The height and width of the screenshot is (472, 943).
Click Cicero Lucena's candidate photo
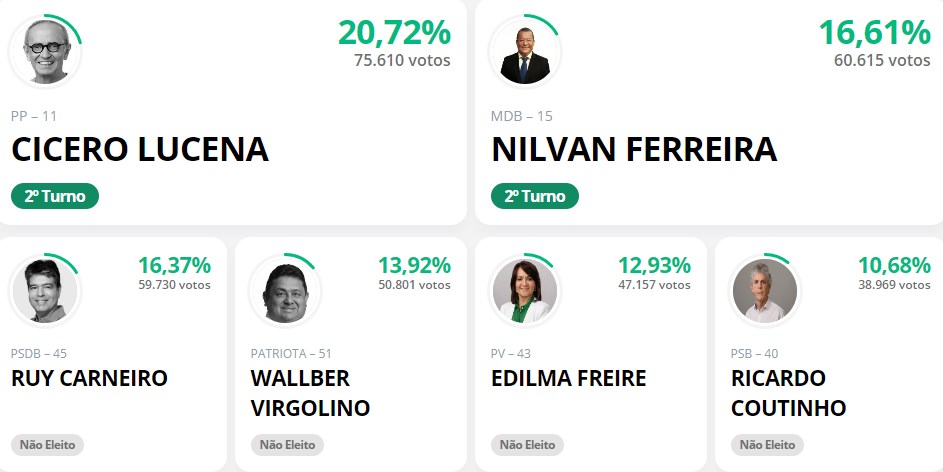pyautogui.click(x=45, y=50)
